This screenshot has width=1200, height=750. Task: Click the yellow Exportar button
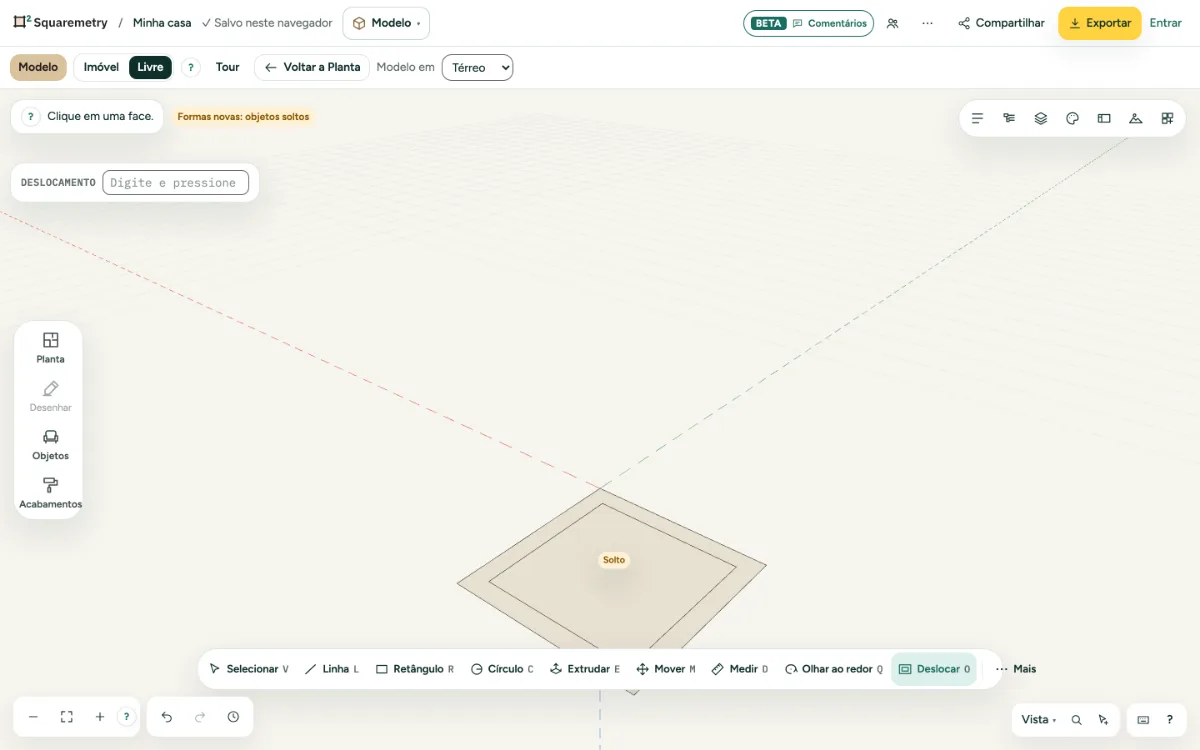1100,23
